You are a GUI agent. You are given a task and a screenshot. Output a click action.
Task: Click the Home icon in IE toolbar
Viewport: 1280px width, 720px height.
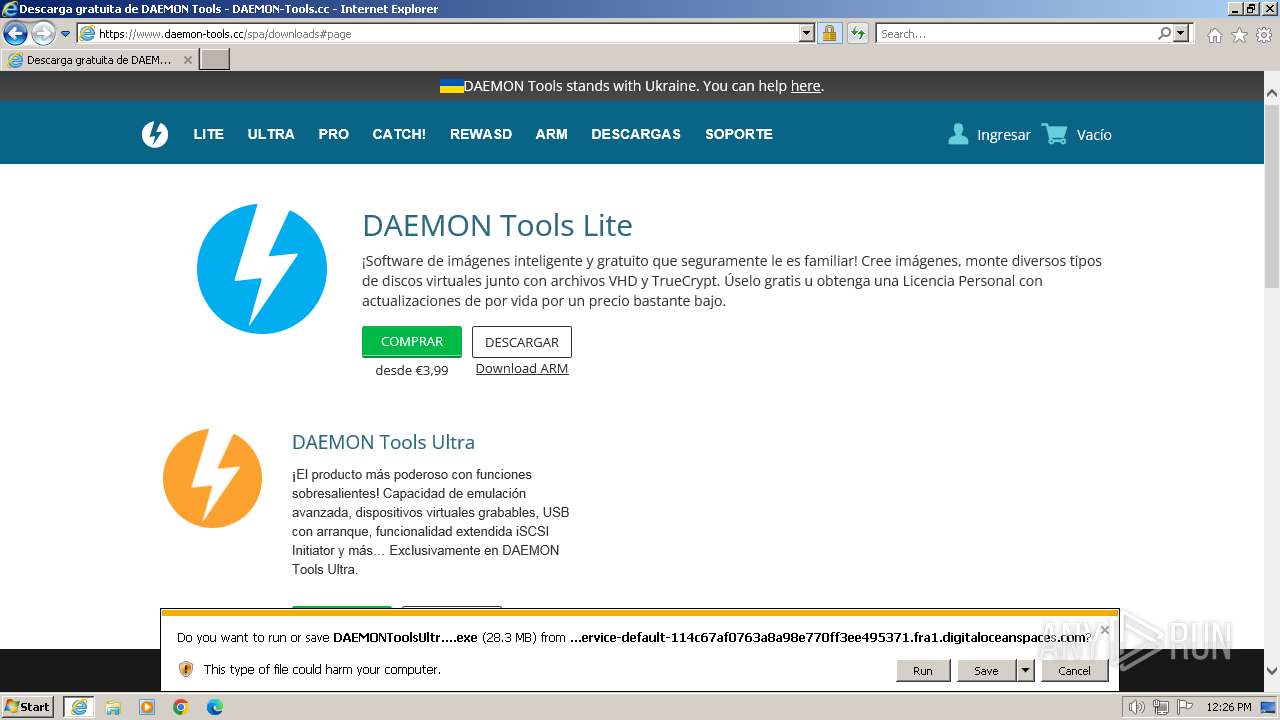click(1214, 35)
